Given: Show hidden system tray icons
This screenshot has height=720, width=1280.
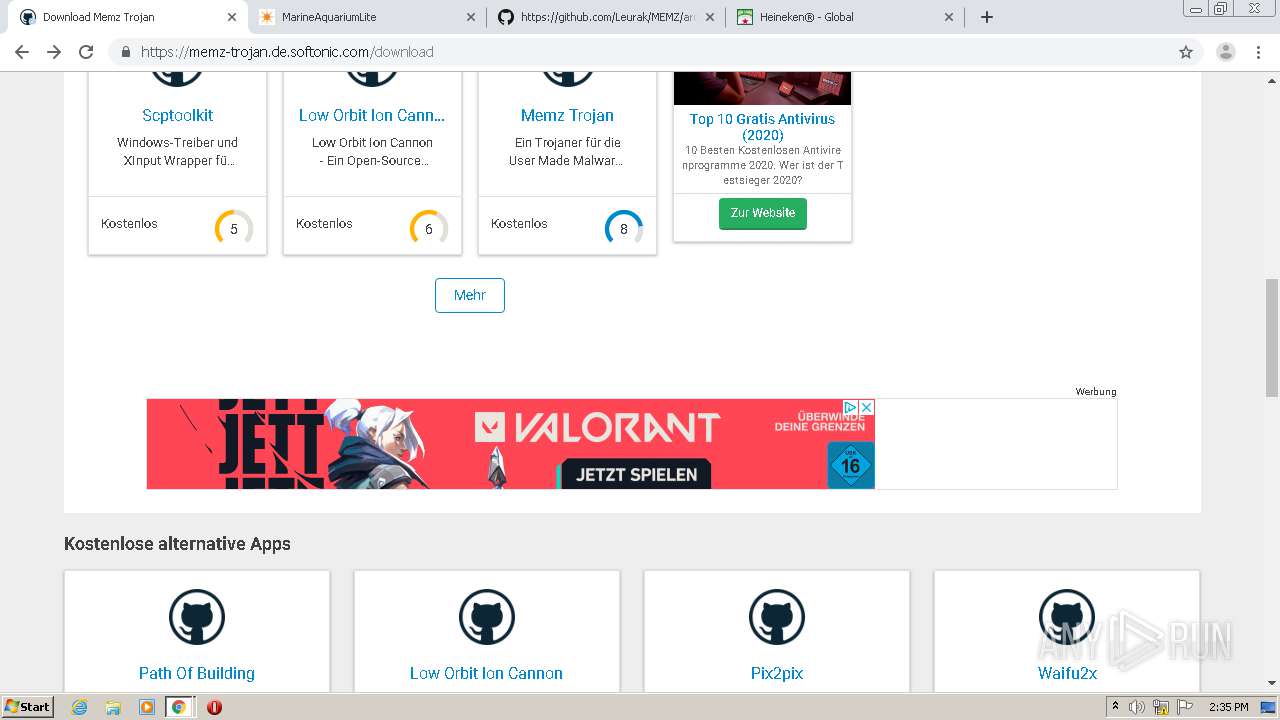Looking at the screenshot, I should pos(1115,707).
